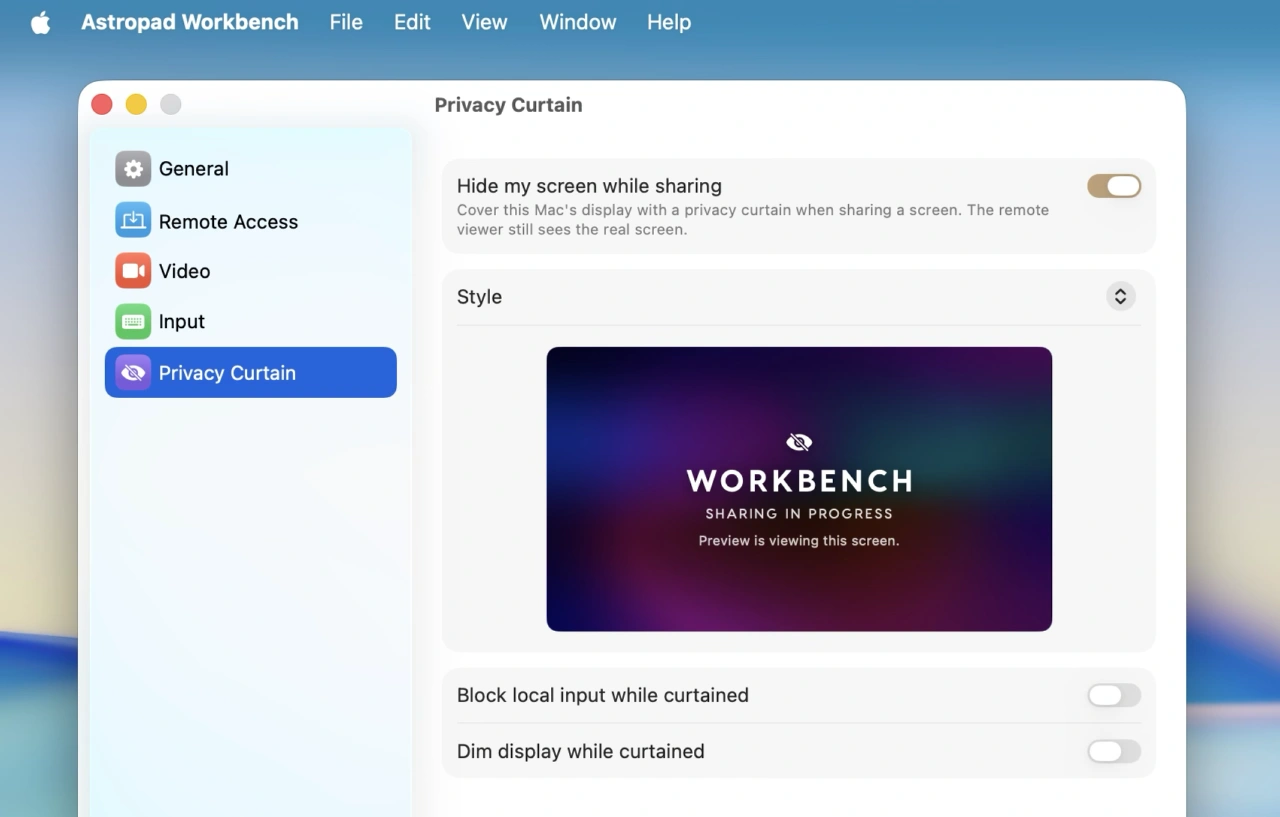Click the Video camera icon
This screenshot has width=1280, height=817.
tap(133, 271)
